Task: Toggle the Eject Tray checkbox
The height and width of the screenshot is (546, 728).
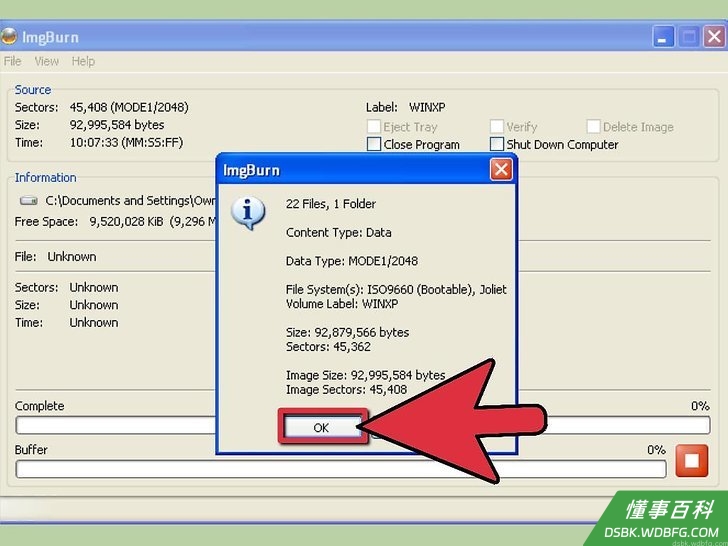Action: pos(374,126)
